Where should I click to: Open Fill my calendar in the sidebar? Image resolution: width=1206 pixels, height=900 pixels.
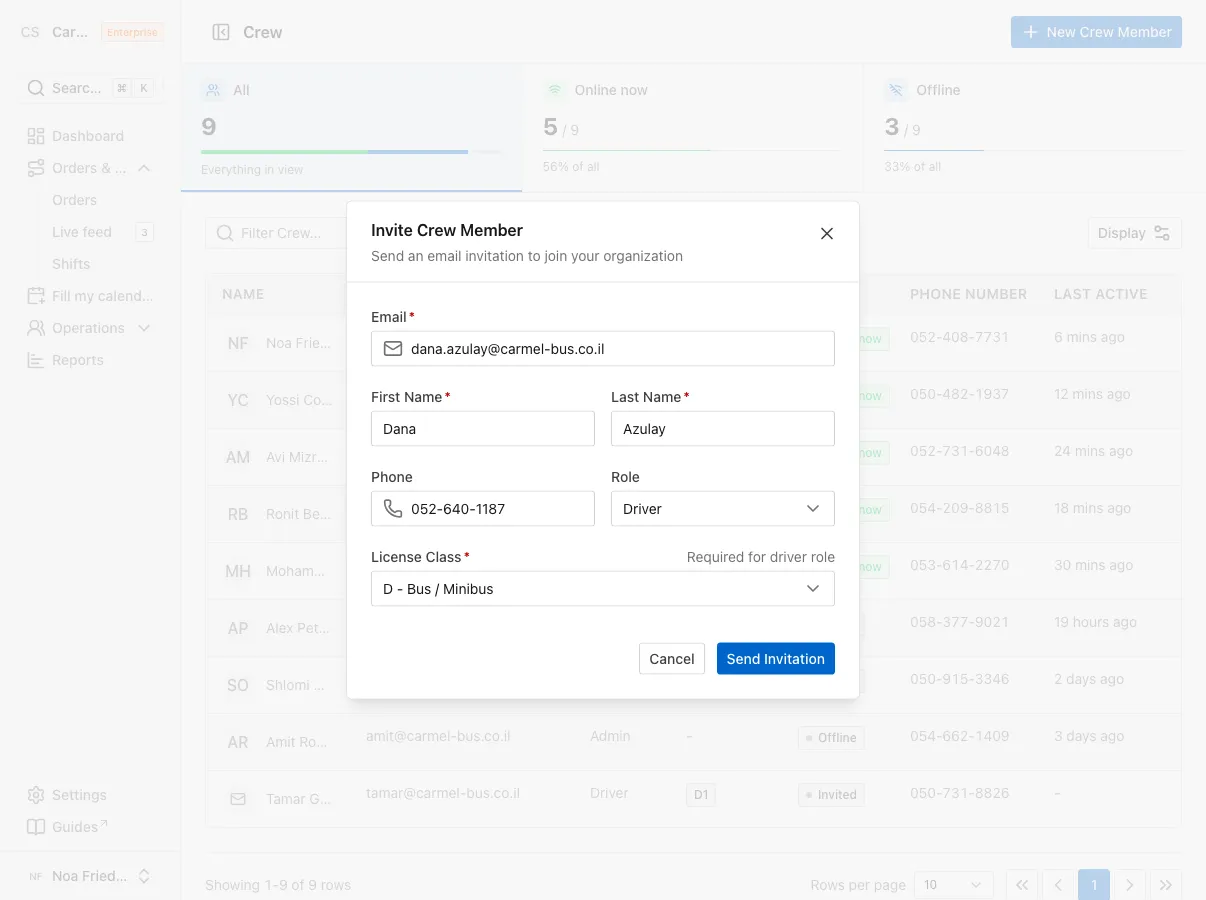tap(90, 296)
